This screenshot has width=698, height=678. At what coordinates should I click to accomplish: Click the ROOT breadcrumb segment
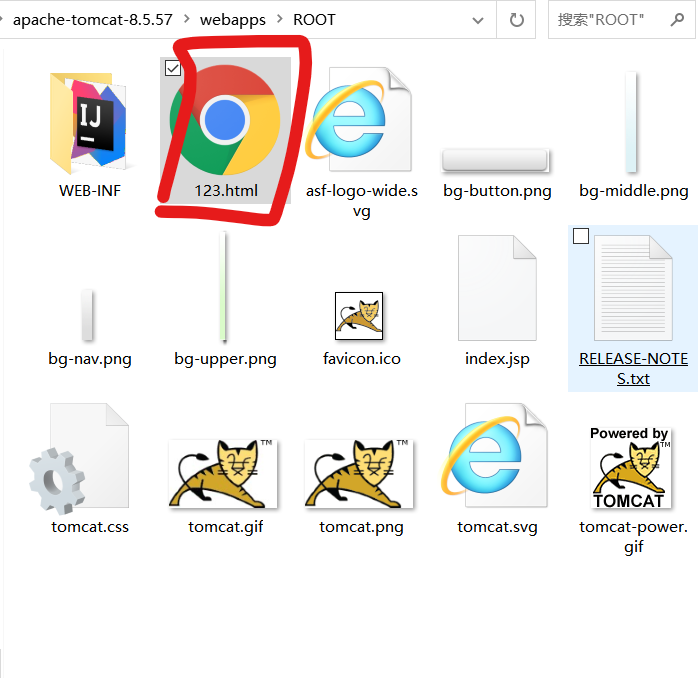pyautogui.click(x=314, y=20)
